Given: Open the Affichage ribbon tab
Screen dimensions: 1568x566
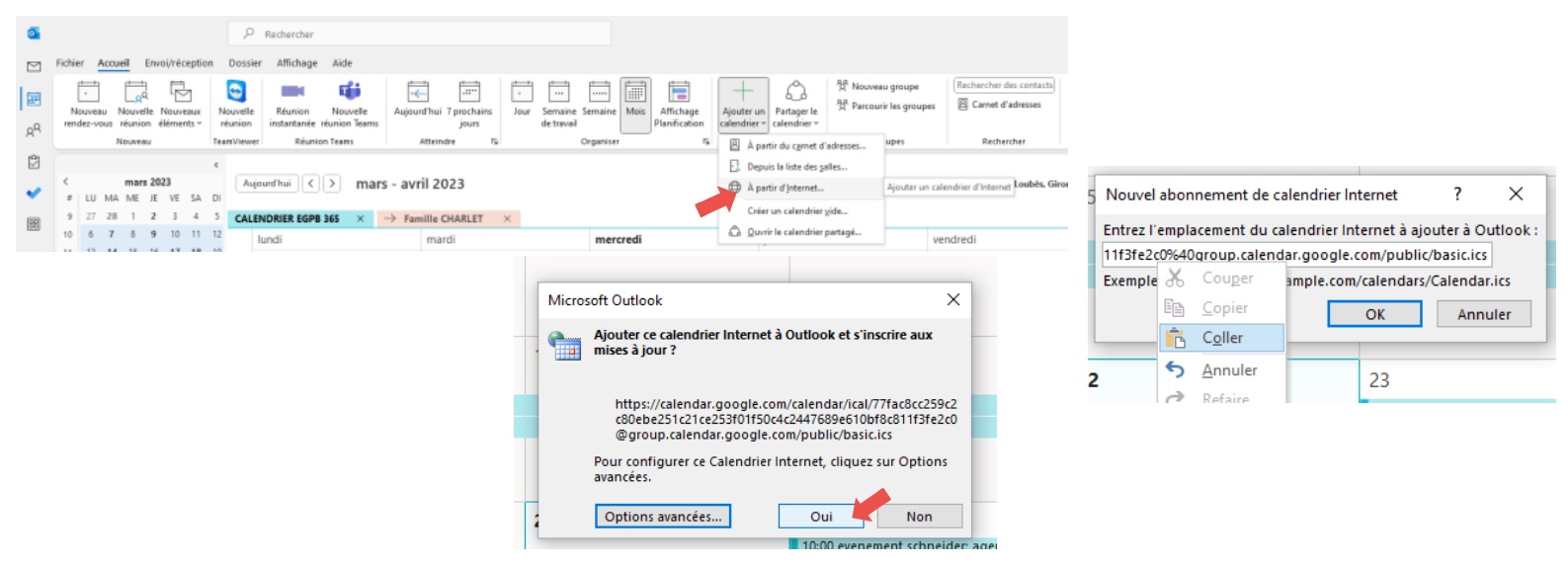Looking at the screenshot, I should click(x=297, y=63).
